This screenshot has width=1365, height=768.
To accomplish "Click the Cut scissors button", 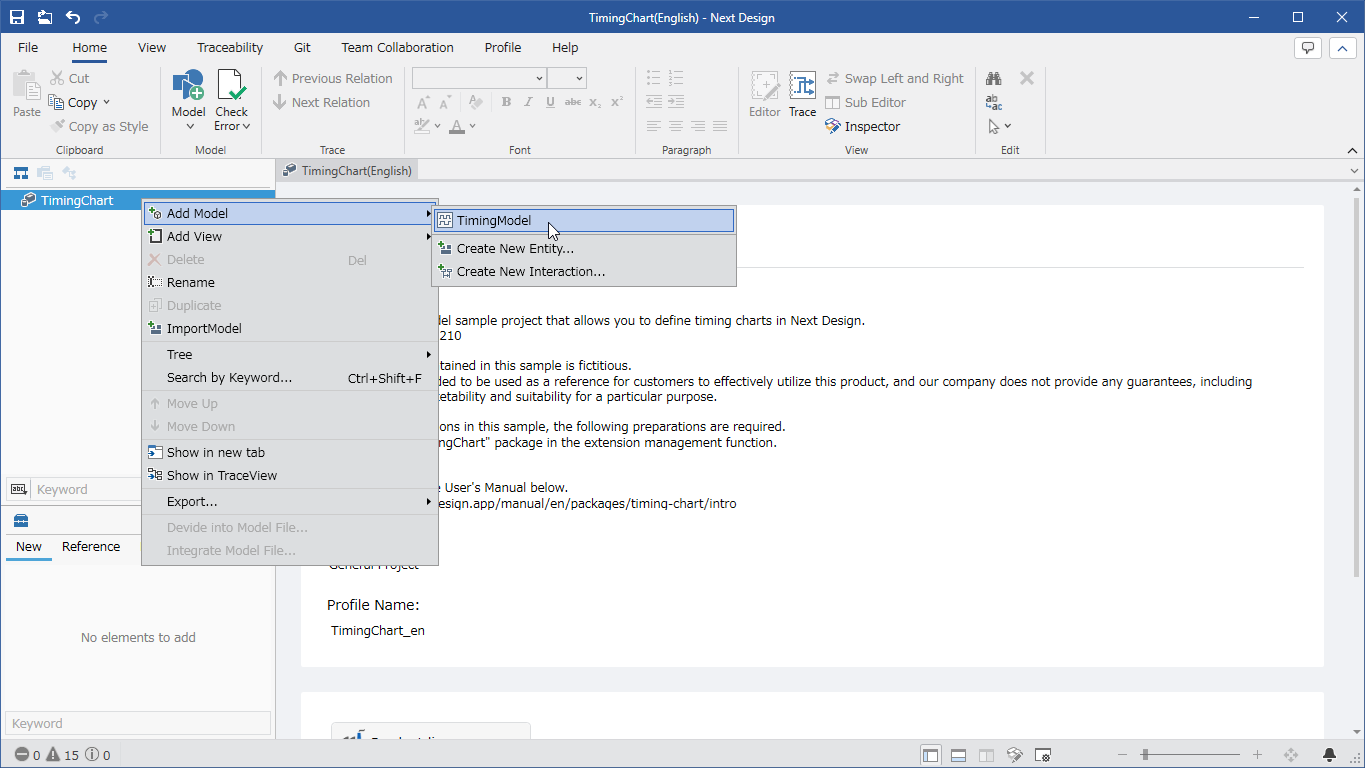I will 69,78.
